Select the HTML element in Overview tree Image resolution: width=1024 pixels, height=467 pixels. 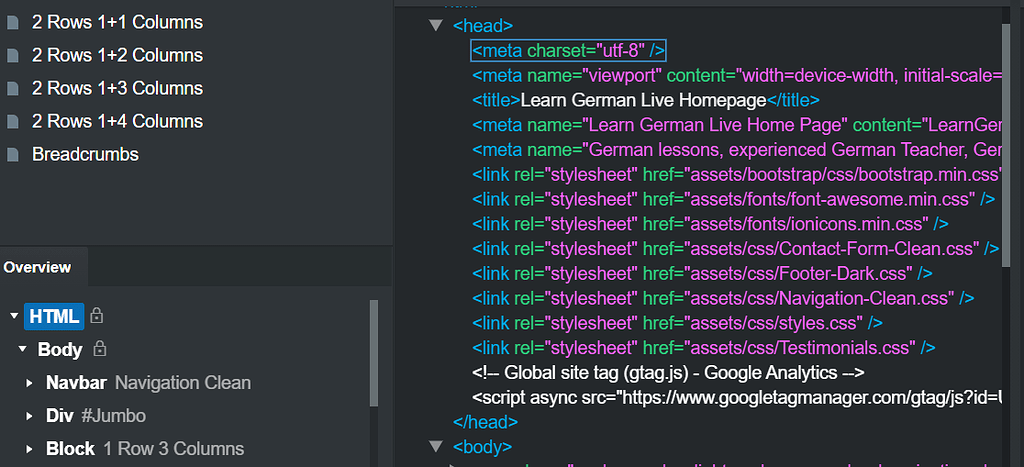55,316
